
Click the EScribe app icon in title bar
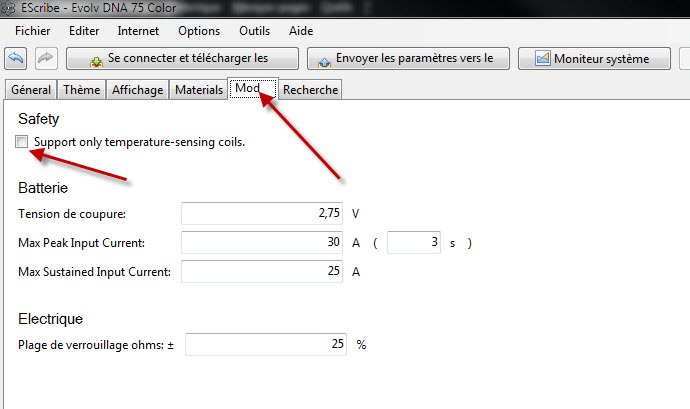click(x=8, y=8)
